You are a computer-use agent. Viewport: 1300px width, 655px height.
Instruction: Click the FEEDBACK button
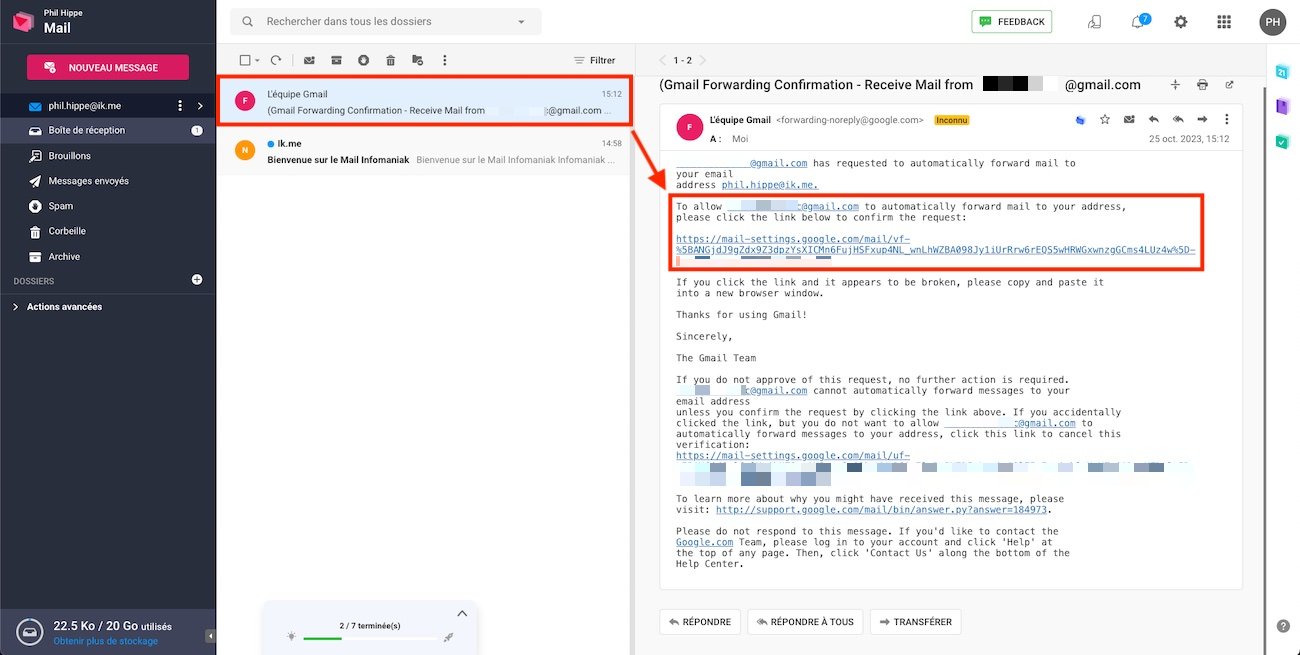coord(1011,21)
